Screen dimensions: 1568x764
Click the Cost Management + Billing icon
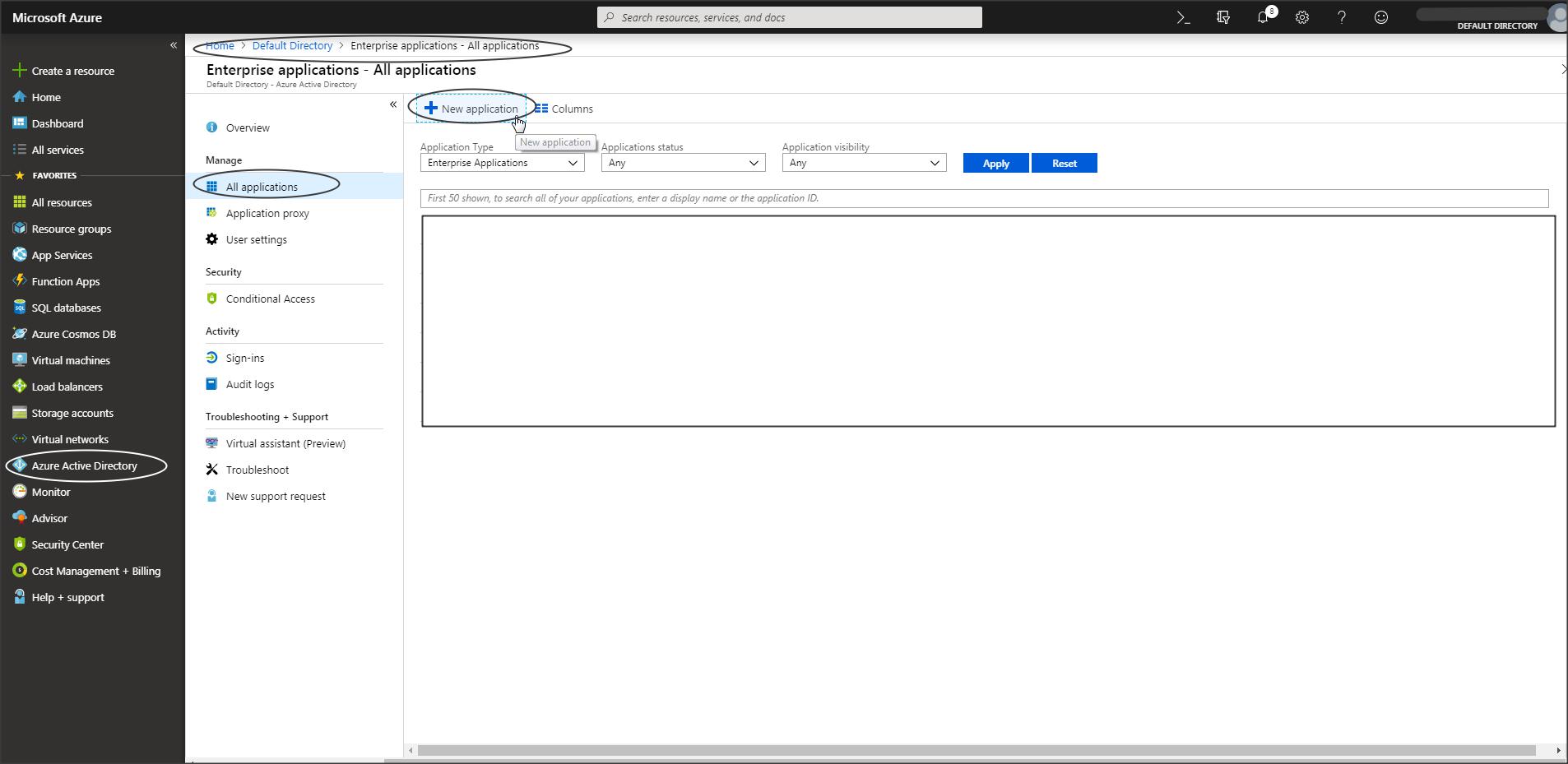[x=20, y=571]
